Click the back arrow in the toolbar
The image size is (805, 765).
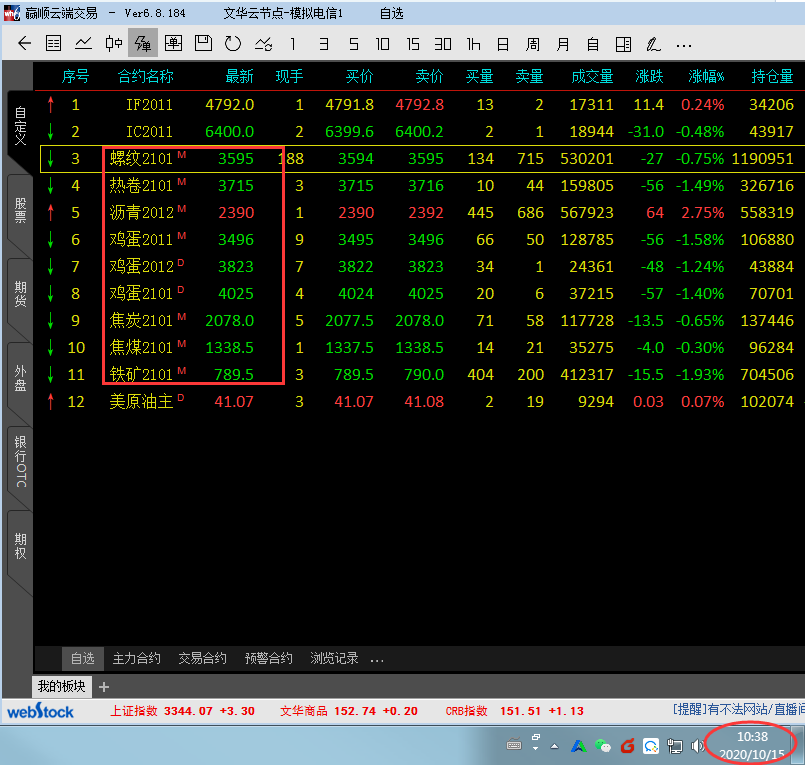tap(25, 44)
